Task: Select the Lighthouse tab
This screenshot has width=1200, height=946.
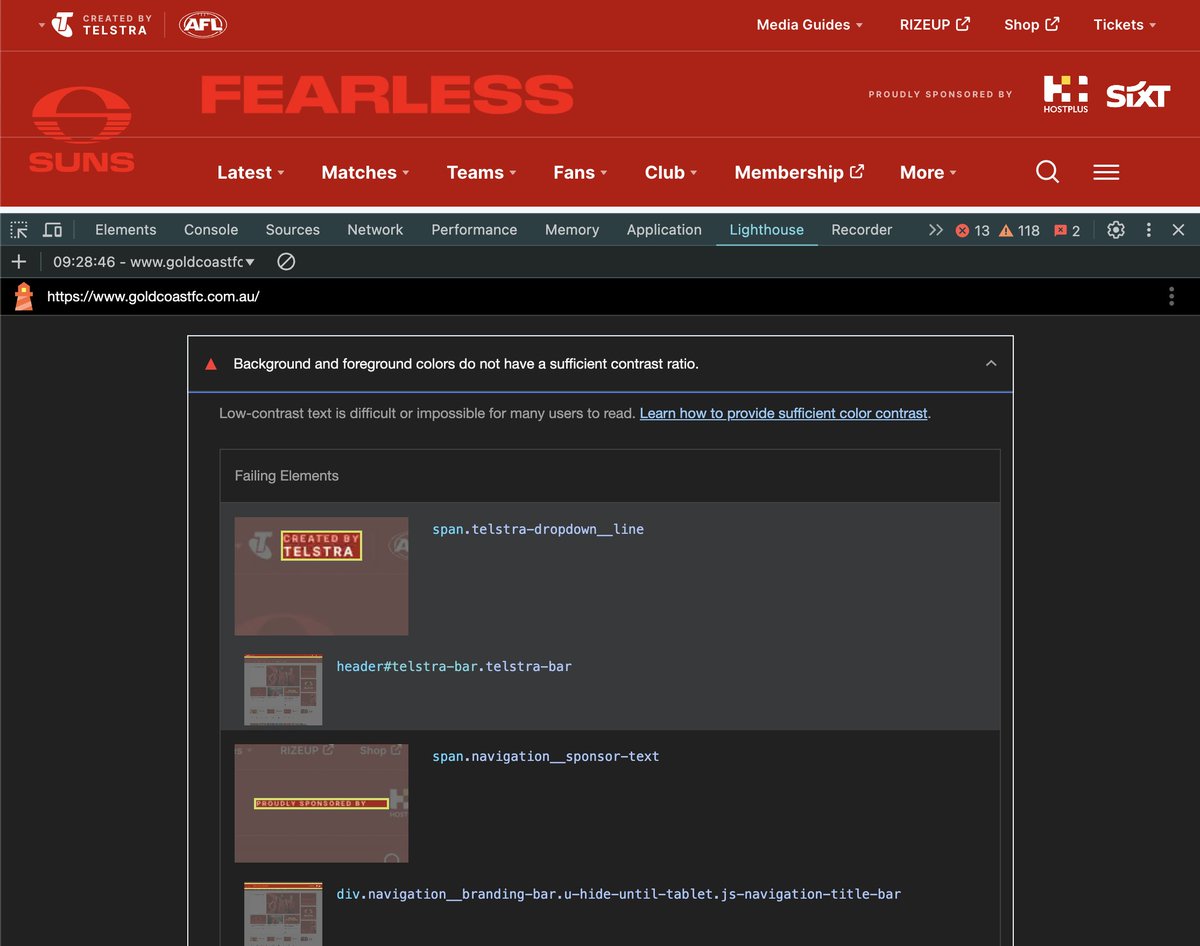Action: (x=766, y=230)
